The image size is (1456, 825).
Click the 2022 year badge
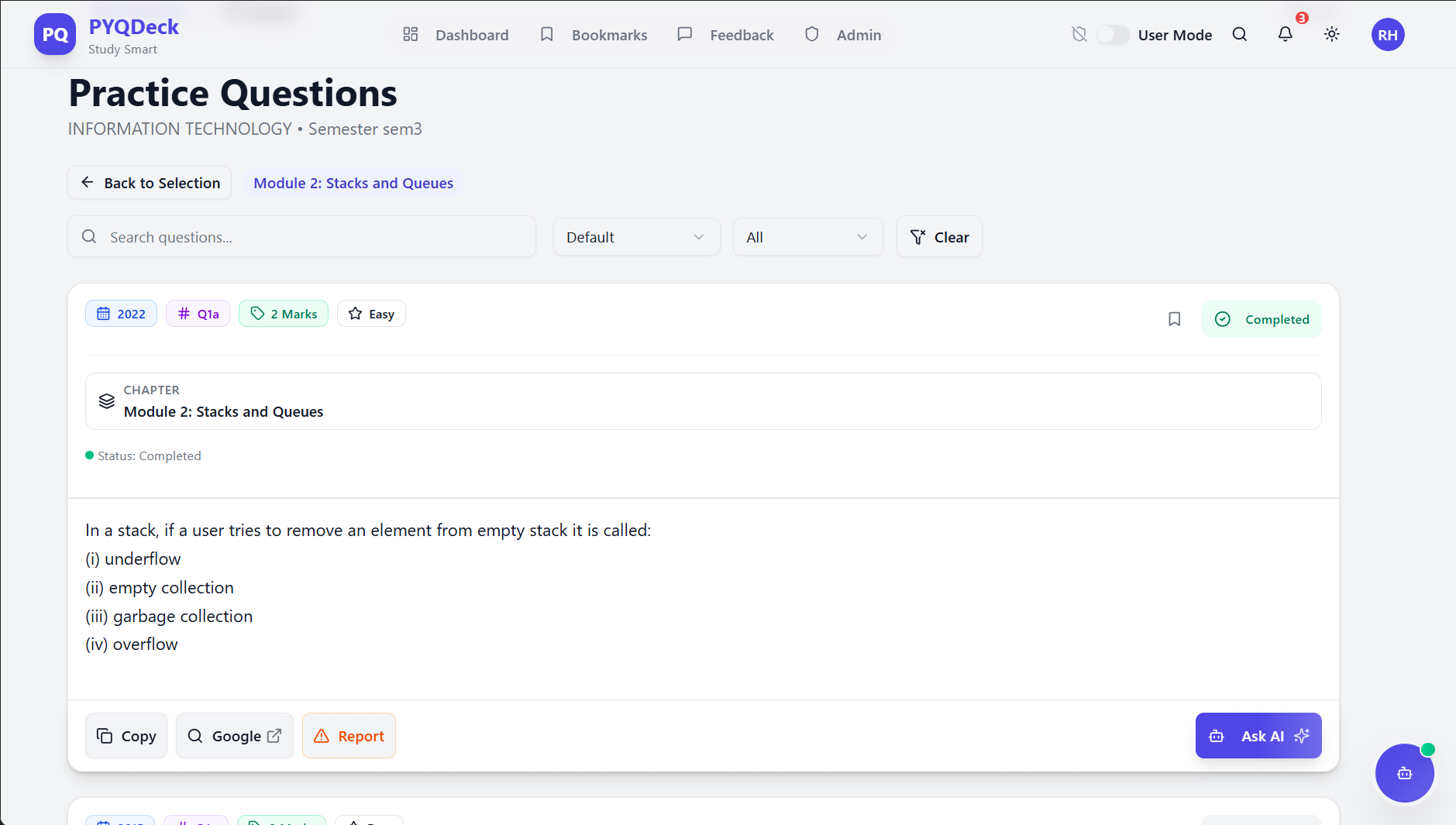[x=121, y=314]
